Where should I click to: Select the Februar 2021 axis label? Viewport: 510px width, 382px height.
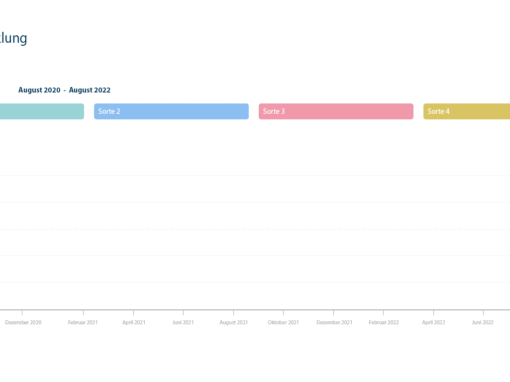pyautogui.click(x=83, y=322)
